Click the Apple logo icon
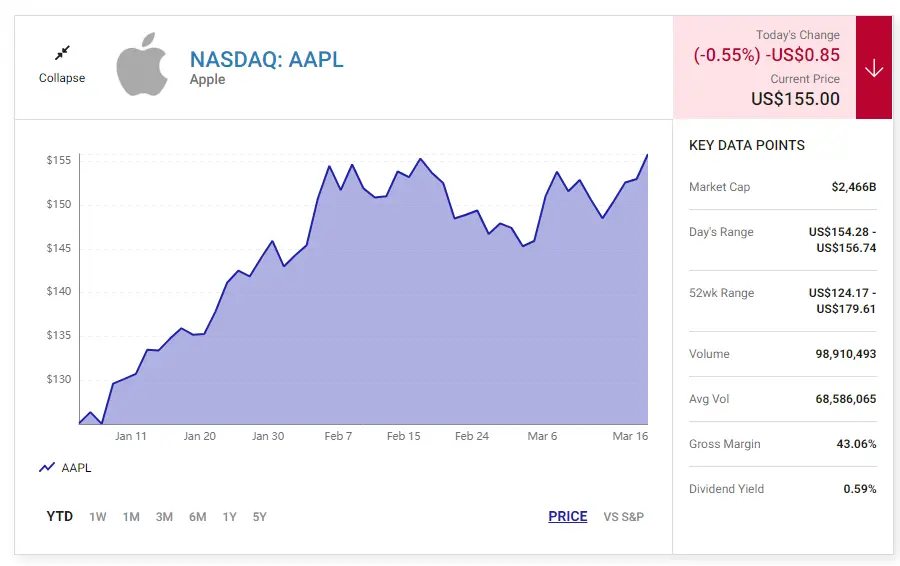The image size is (900, 566). coord(142,68)
